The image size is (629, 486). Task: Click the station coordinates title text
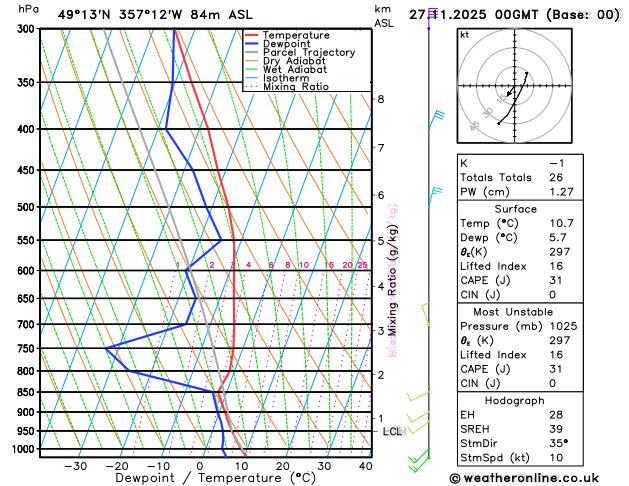click(155, 15)
